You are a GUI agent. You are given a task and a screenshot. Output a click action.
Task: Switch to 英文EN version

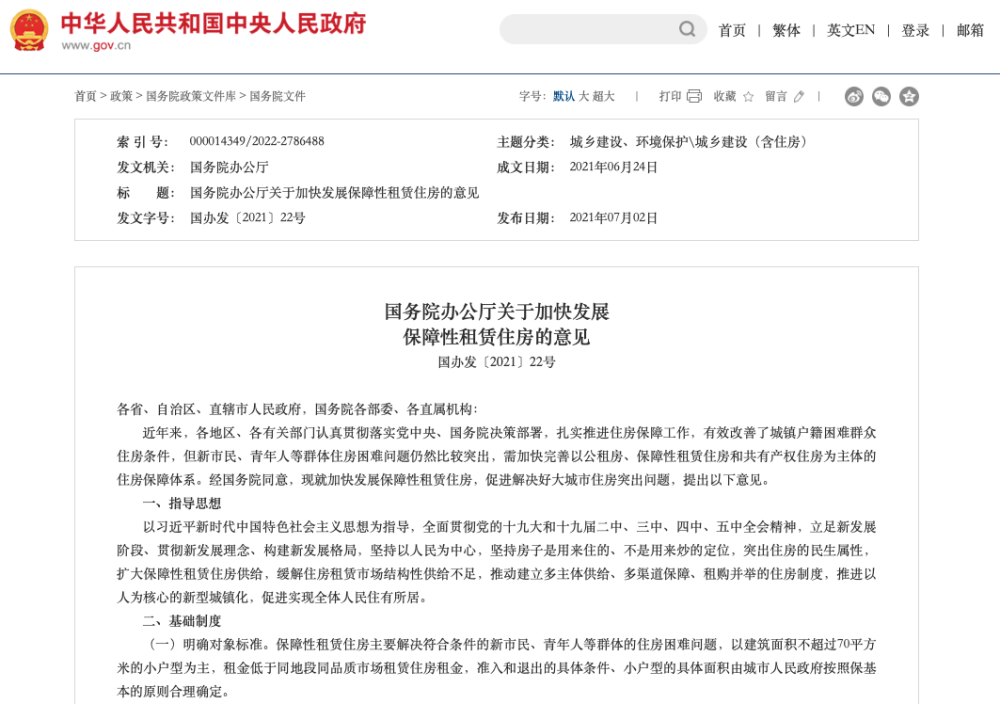coord(851,30)
